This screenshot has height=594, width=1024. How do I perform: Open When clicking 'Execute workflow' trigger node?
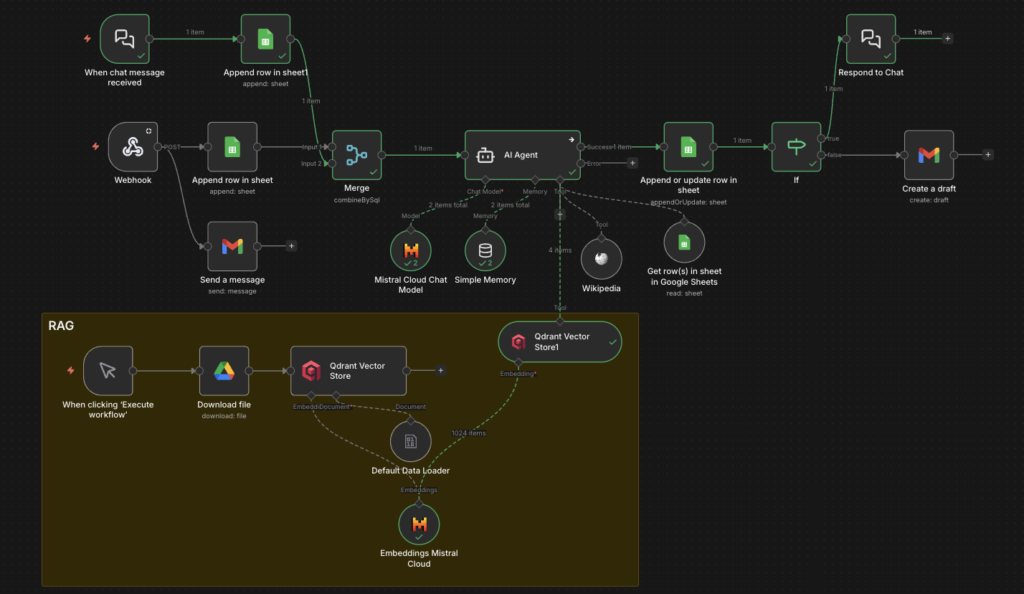(108, 371)
